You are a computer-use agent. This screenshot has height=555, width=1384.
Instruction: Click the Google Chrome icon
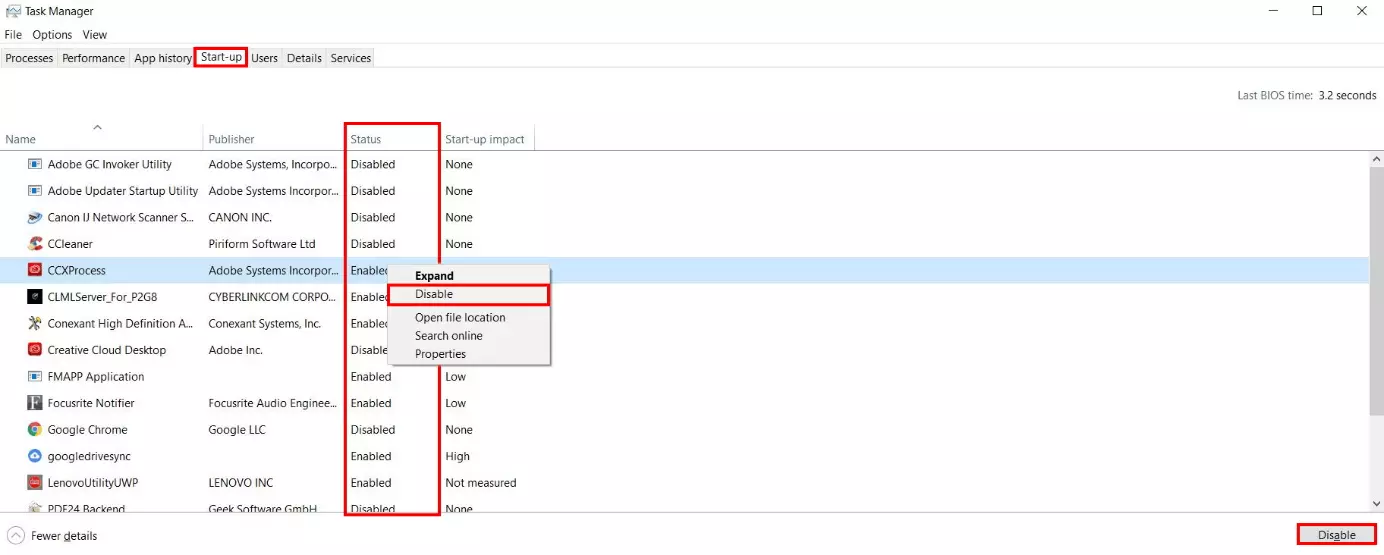point(35,430)
